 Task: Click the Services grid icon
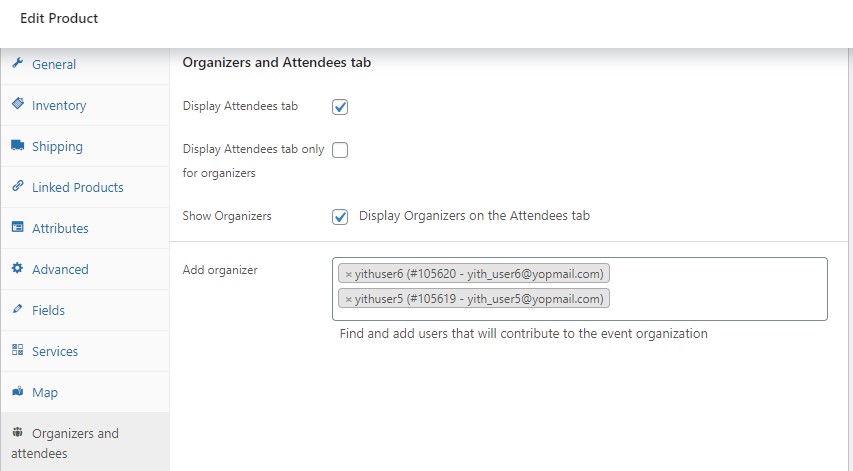point(17,351)
